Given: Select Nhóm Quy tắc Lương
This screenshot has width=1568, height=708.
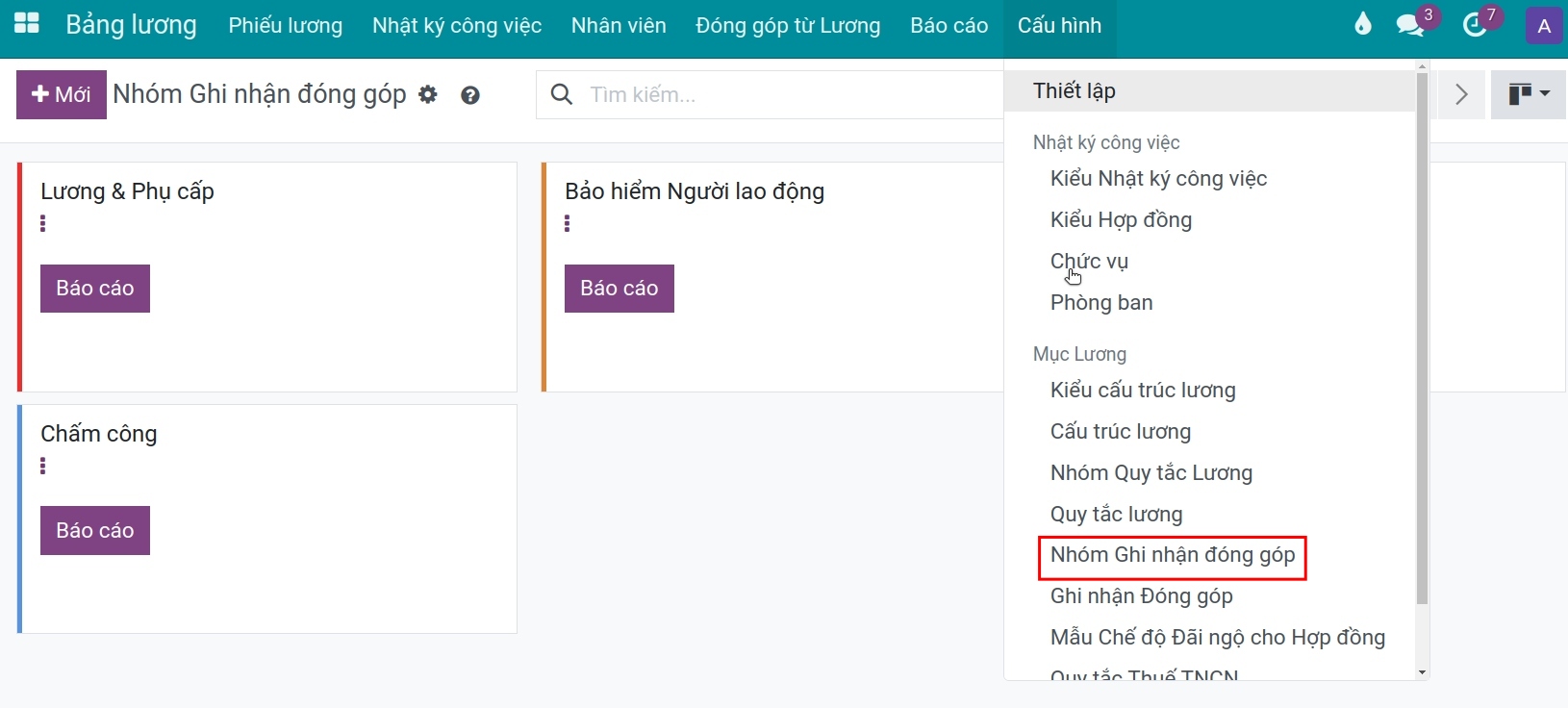Looking at the screenshot, I should coord(1151,473).
